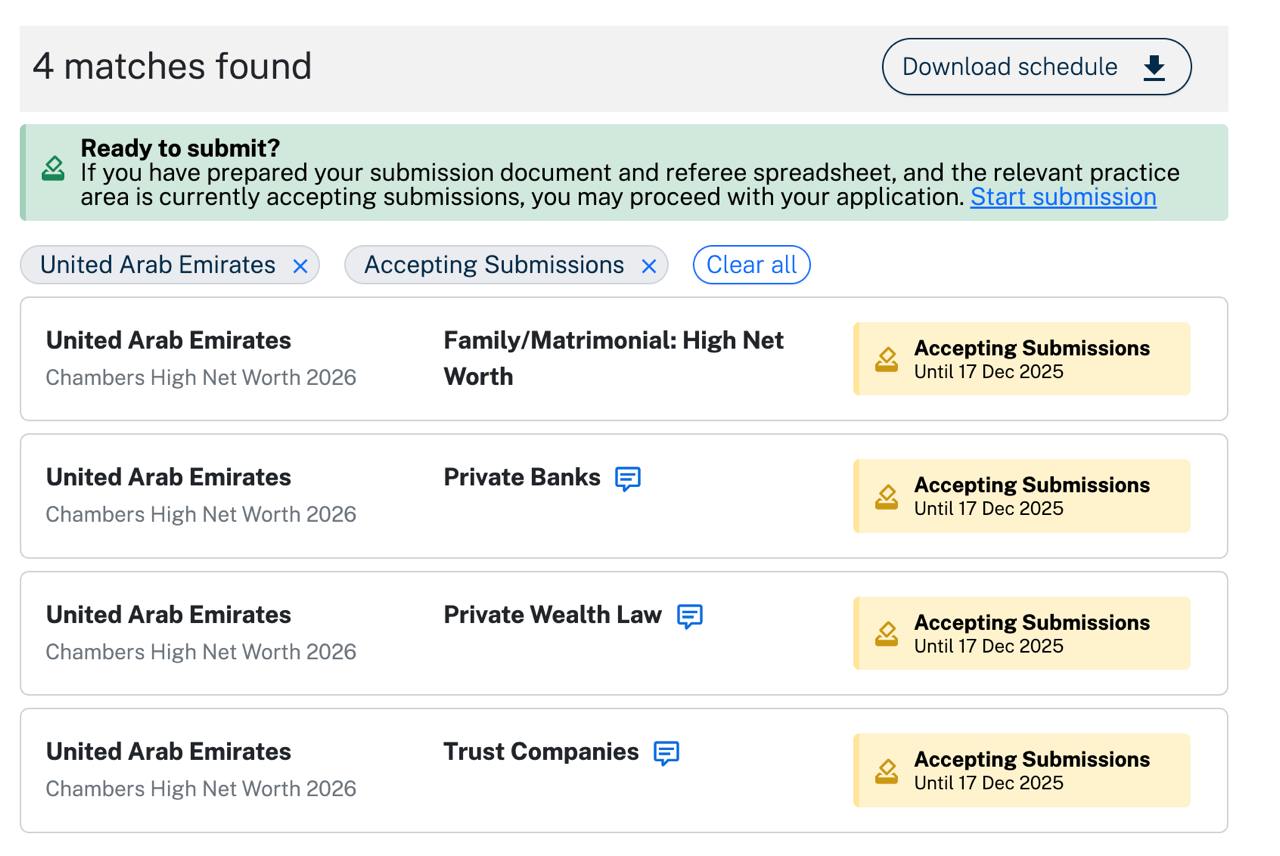1280x856 pixels.
Task: Click the green submission icon in the banner
Action: 53,168
